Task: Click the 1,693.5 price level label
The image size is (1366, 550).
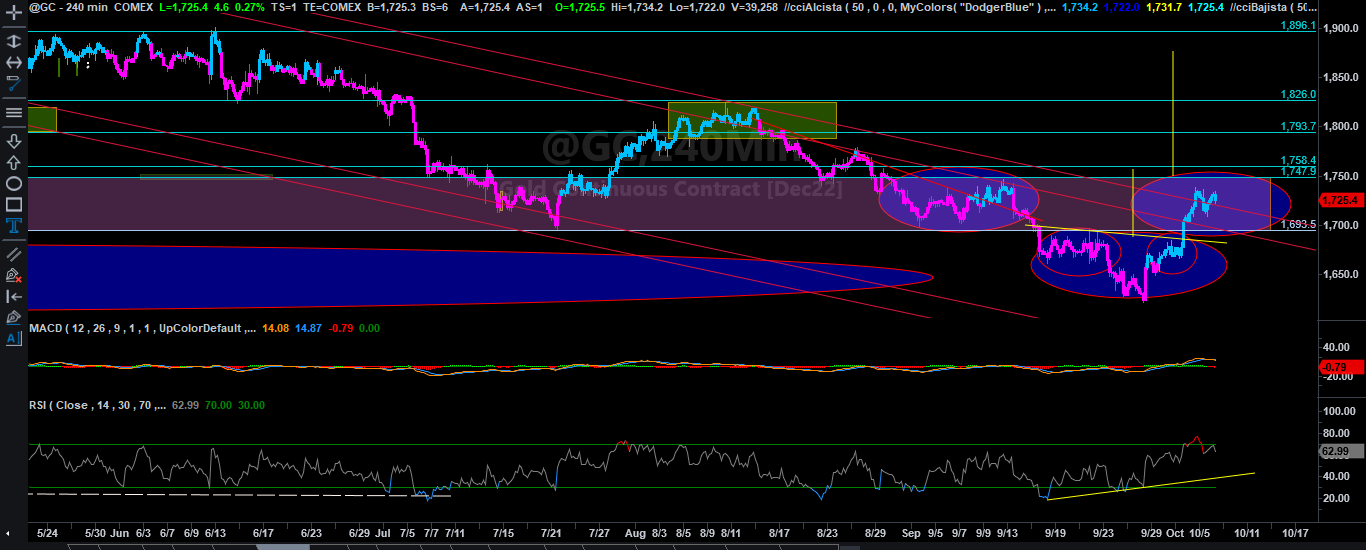Action: tap(1299, 225)
